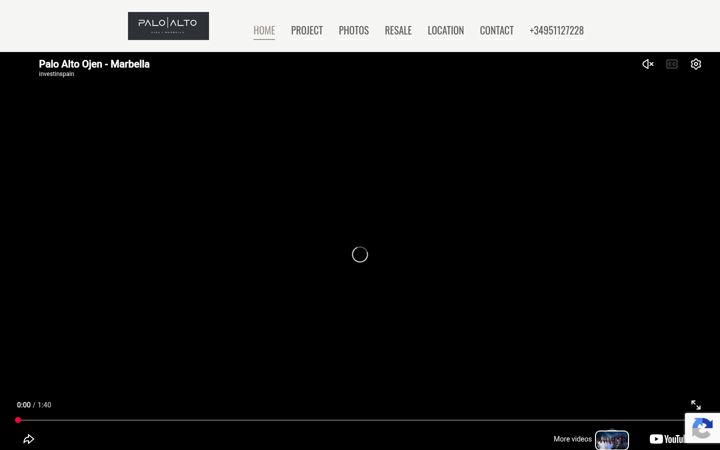Go to the PROJECT page

click(307, 30)
